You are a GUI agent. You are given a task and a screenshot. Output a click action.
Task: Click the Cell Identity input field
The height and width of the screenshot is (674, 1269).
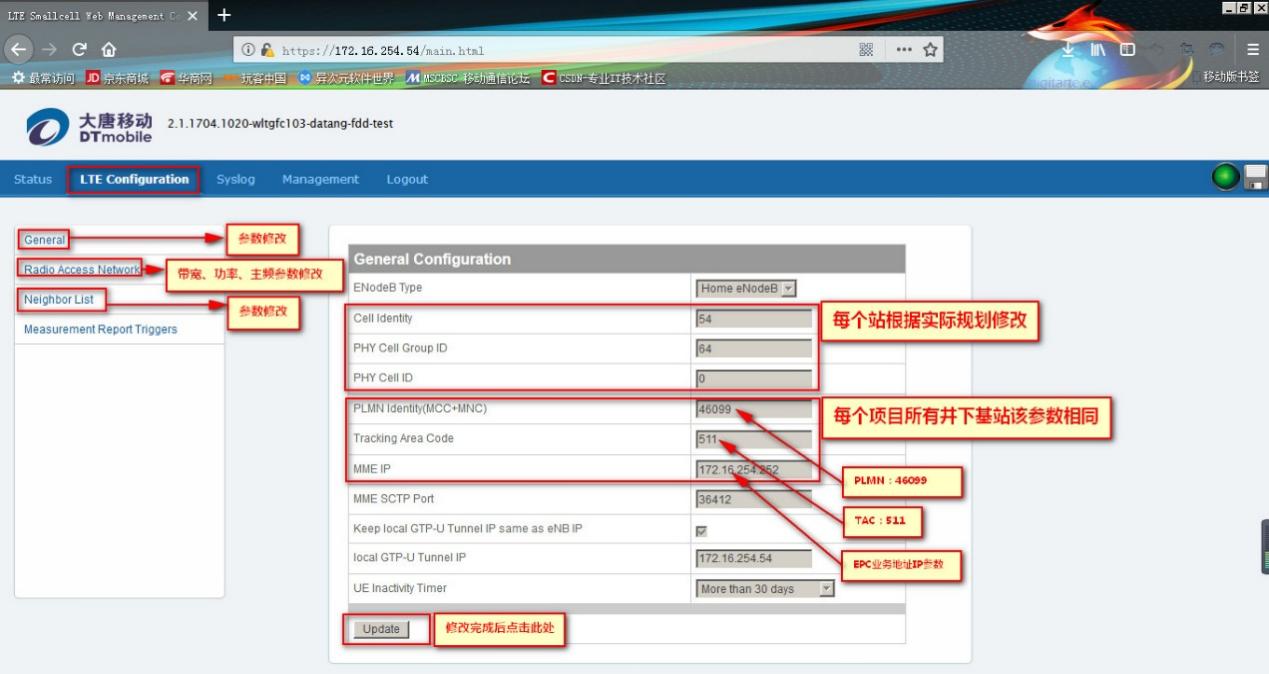(754, 319)
